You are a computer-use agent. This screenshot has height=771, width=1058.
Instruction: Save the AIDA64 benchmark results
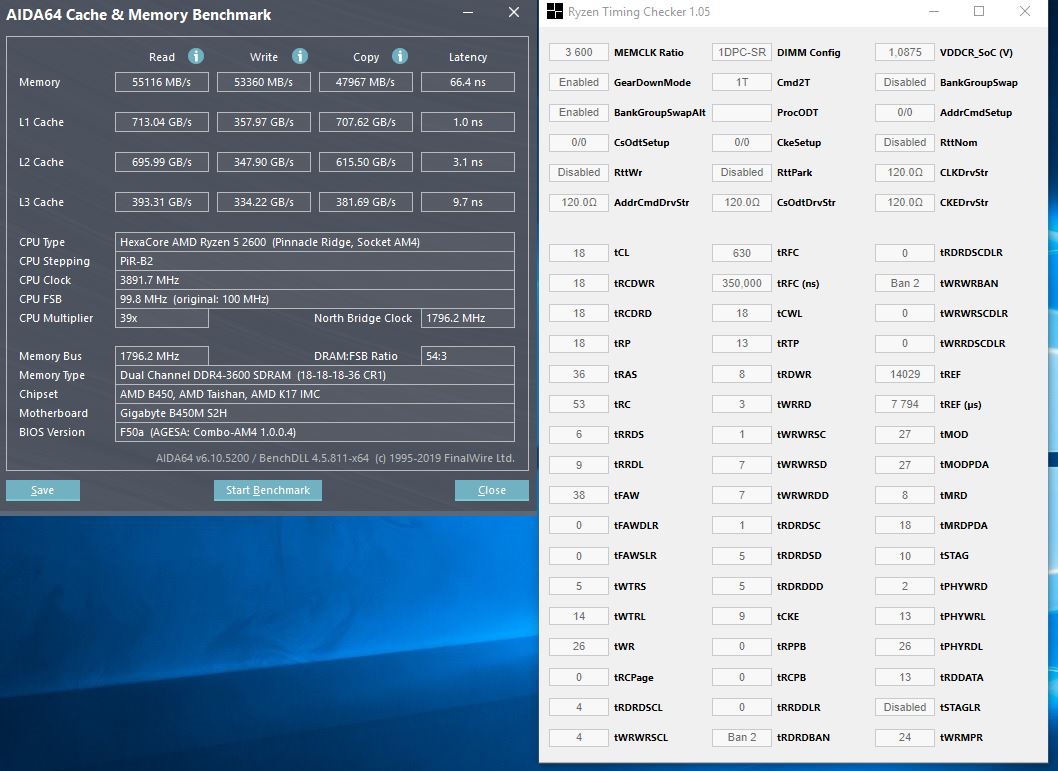point(43,490)
